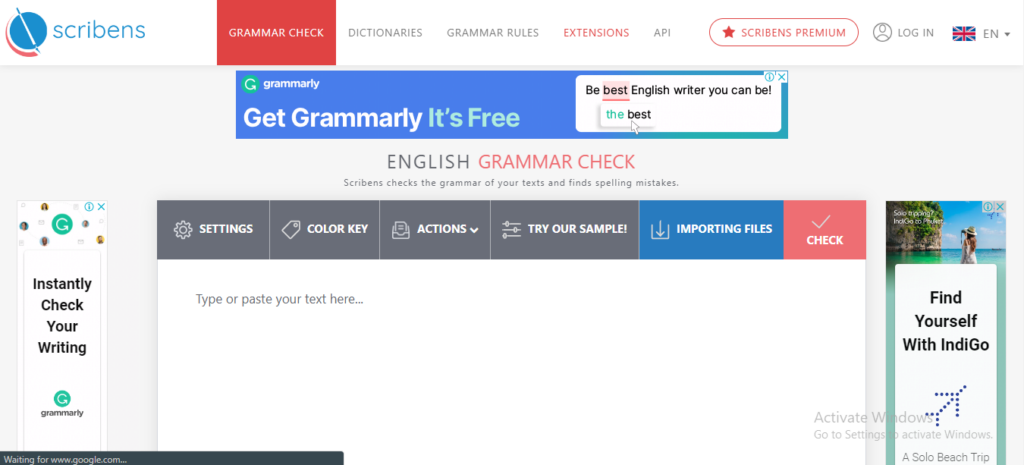Open the Extensions page

596,33
